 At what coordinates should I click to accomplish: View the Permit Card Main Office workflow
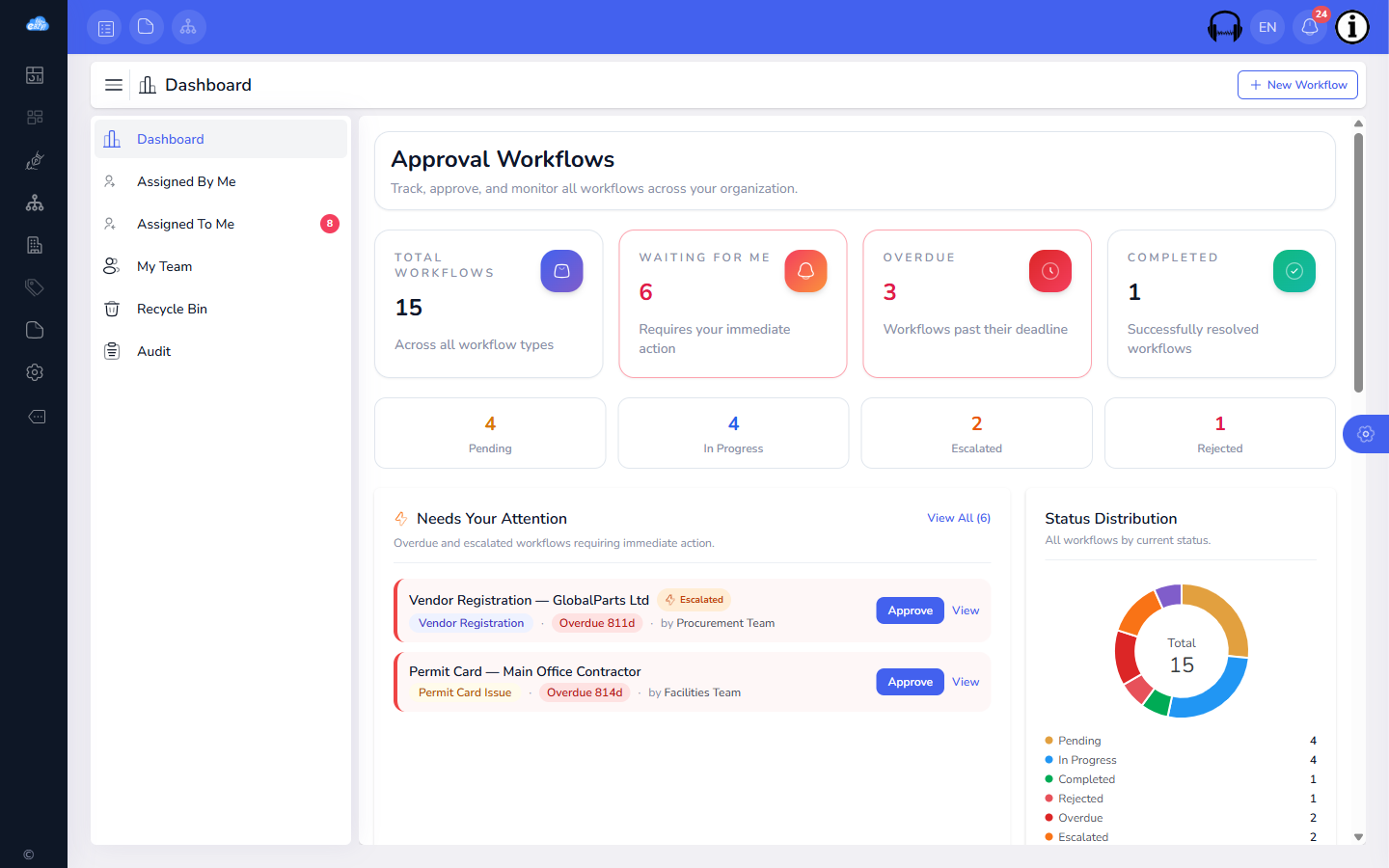[966, 682]
